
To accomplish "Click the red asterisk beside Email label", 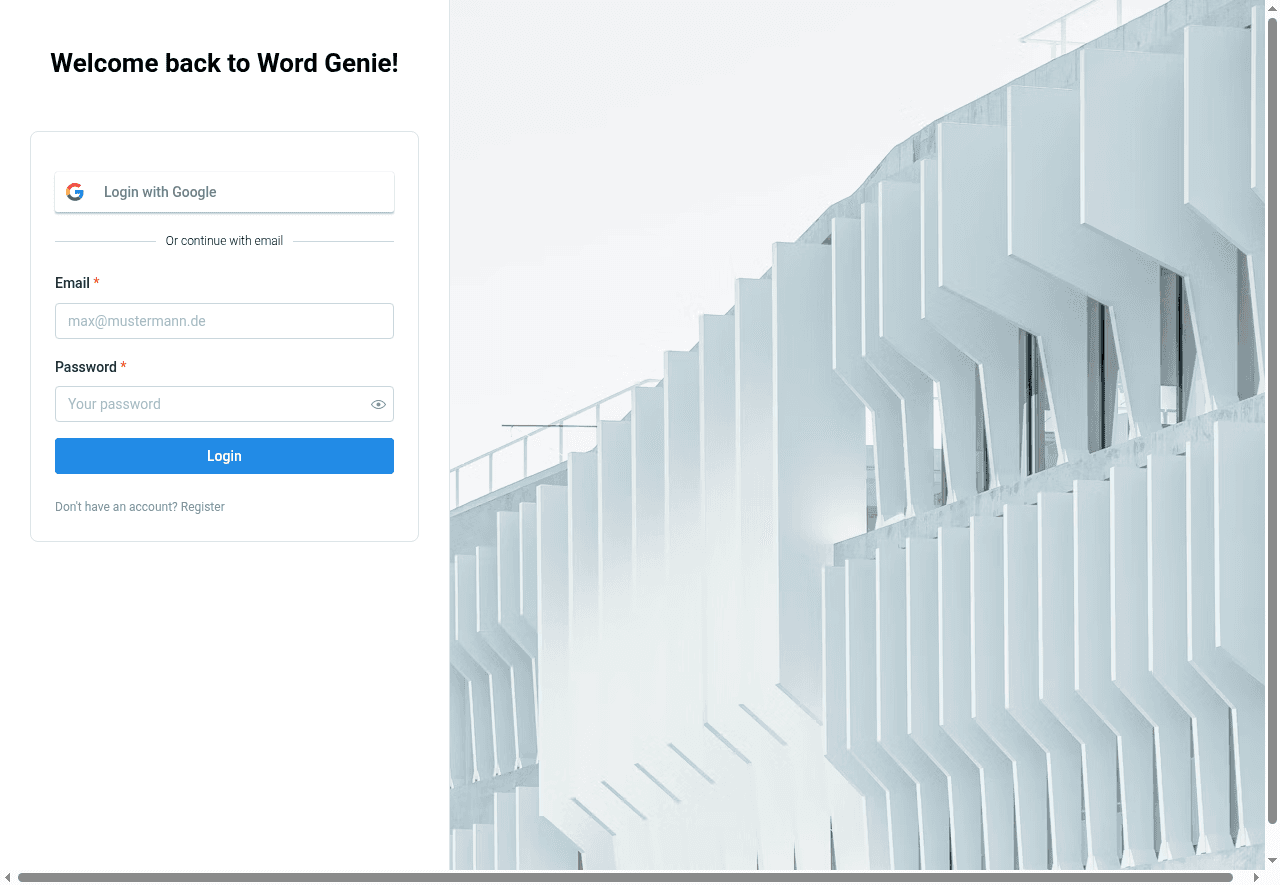I will [x=96, y=283].
